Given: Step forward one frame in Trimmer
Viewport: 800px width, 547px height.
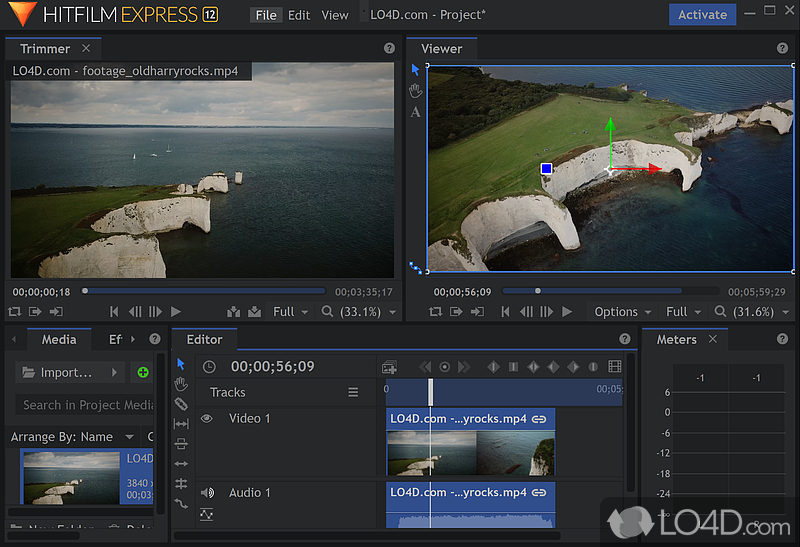Looking at the screenshot, I should pyautogui.click(x=155, y=312).
